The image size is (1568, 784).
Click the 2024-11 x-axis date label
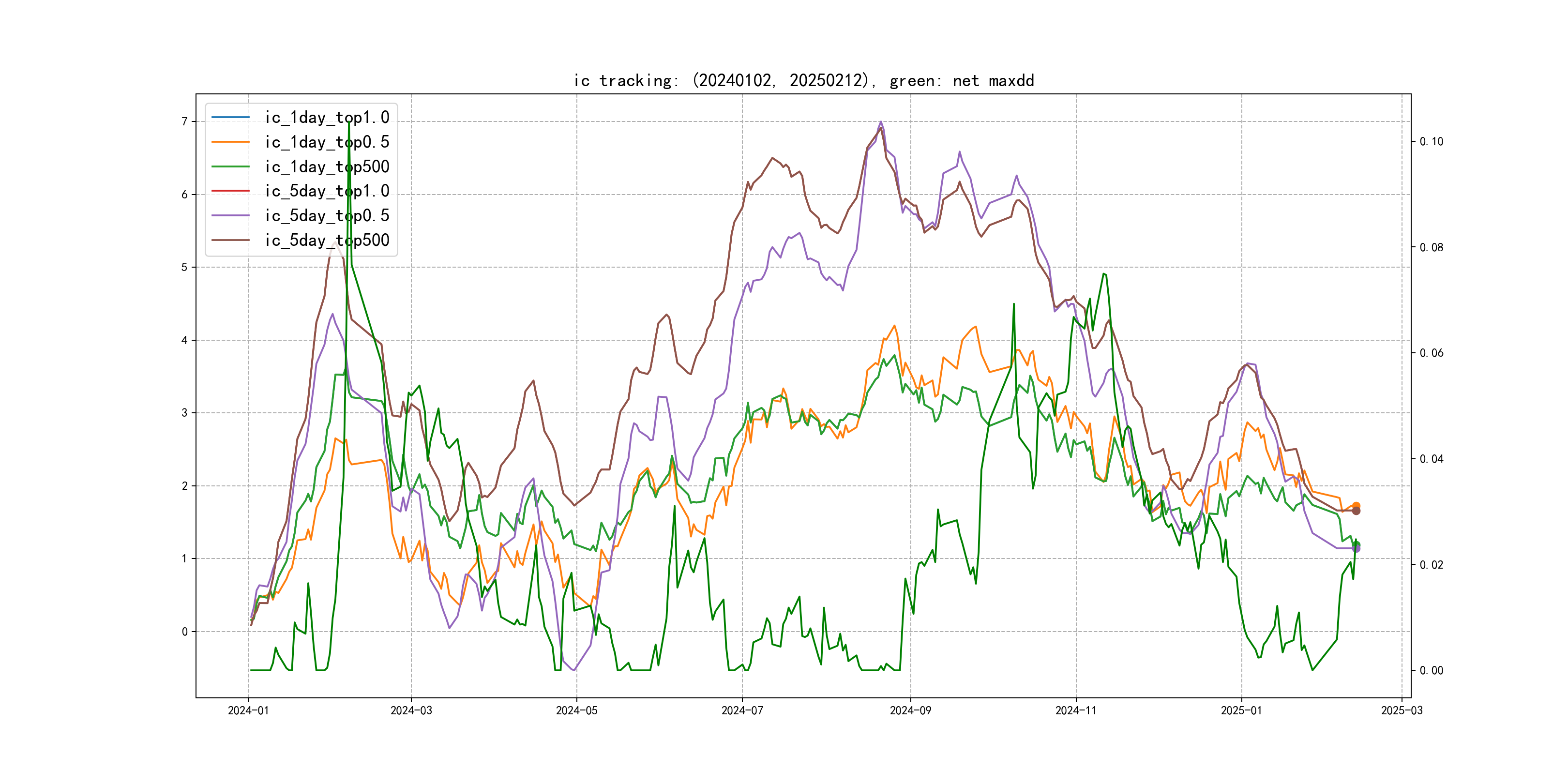click(x=1075, y=710)
